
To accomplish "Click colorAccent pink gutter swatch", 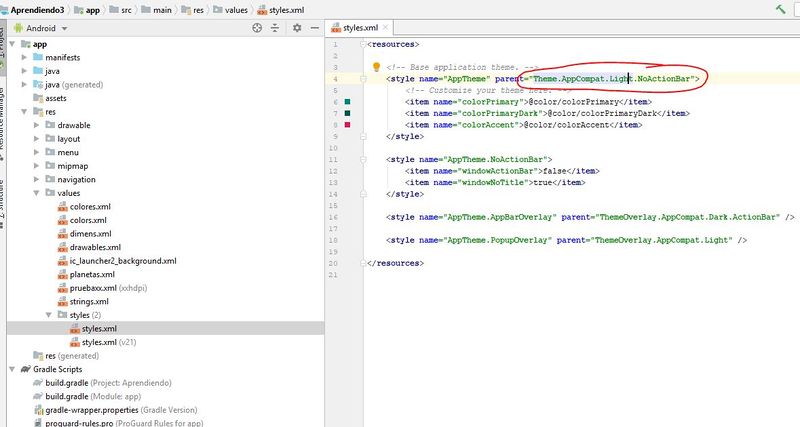I will [x=347, y=124].
